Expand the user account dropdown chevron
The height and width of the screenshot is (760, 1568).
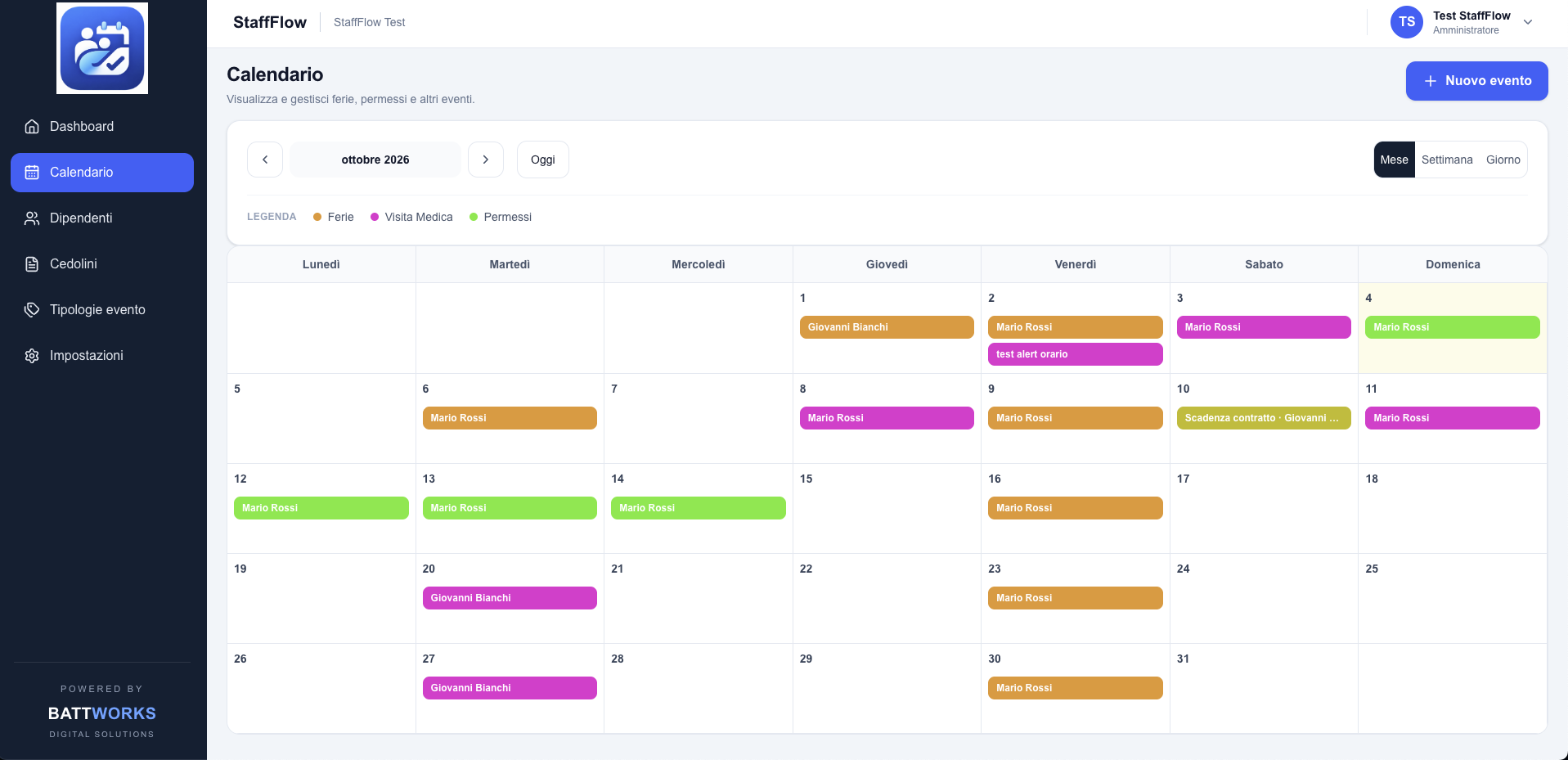click(x=1528, y=22)
